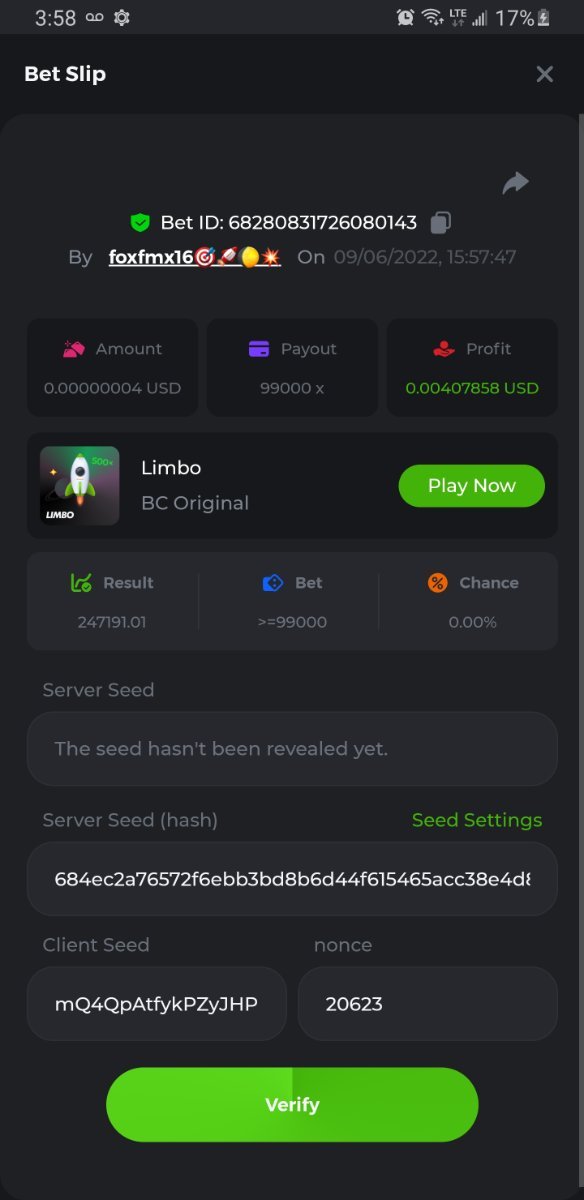Viewport: 584px width, 1200px height.
Task: Select the unrevealed Server Seed field
Action: pyautogui.click(x=292, y=749)
